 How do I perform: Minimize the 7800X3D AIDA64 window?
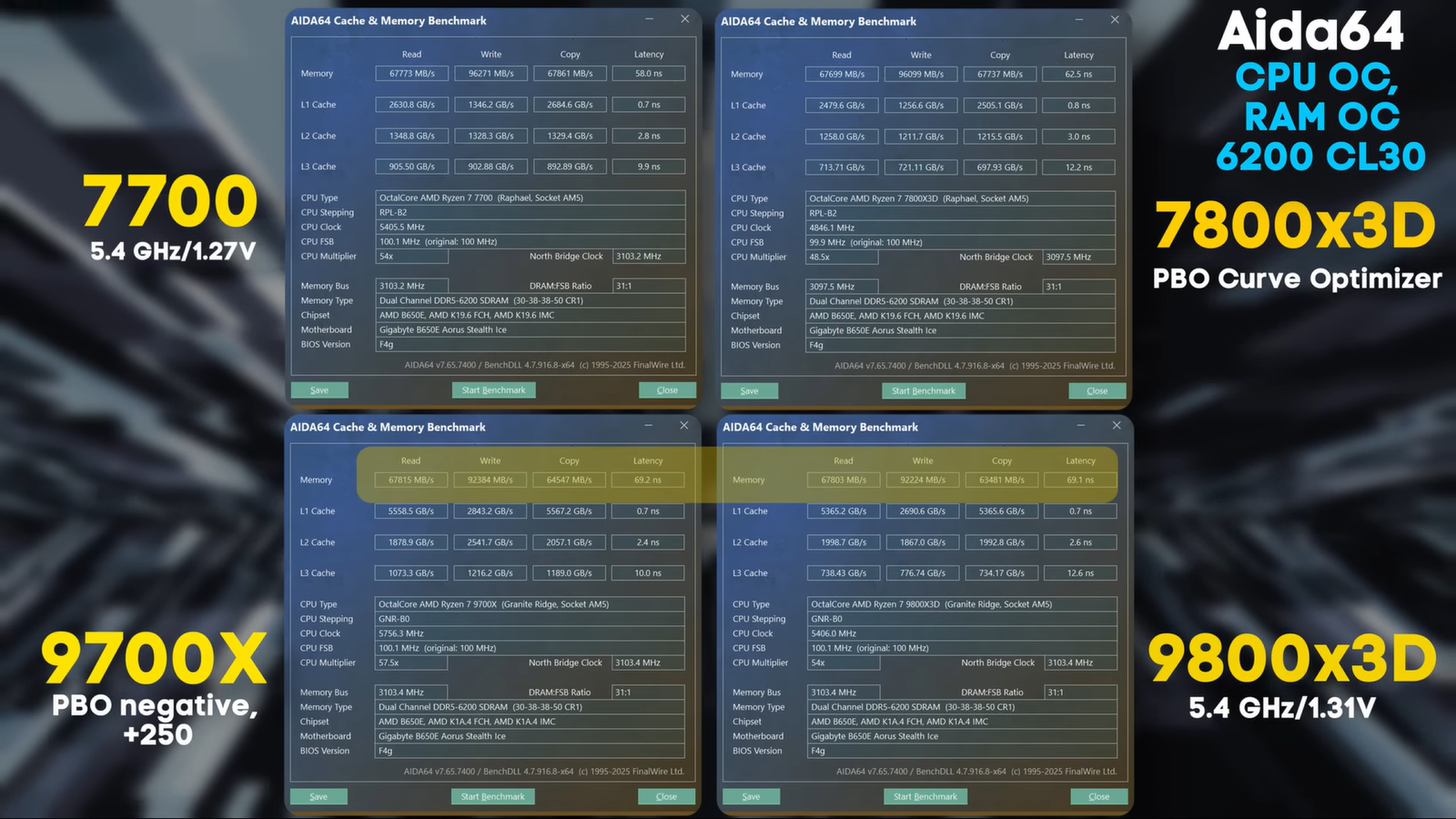pos(1079,20)
